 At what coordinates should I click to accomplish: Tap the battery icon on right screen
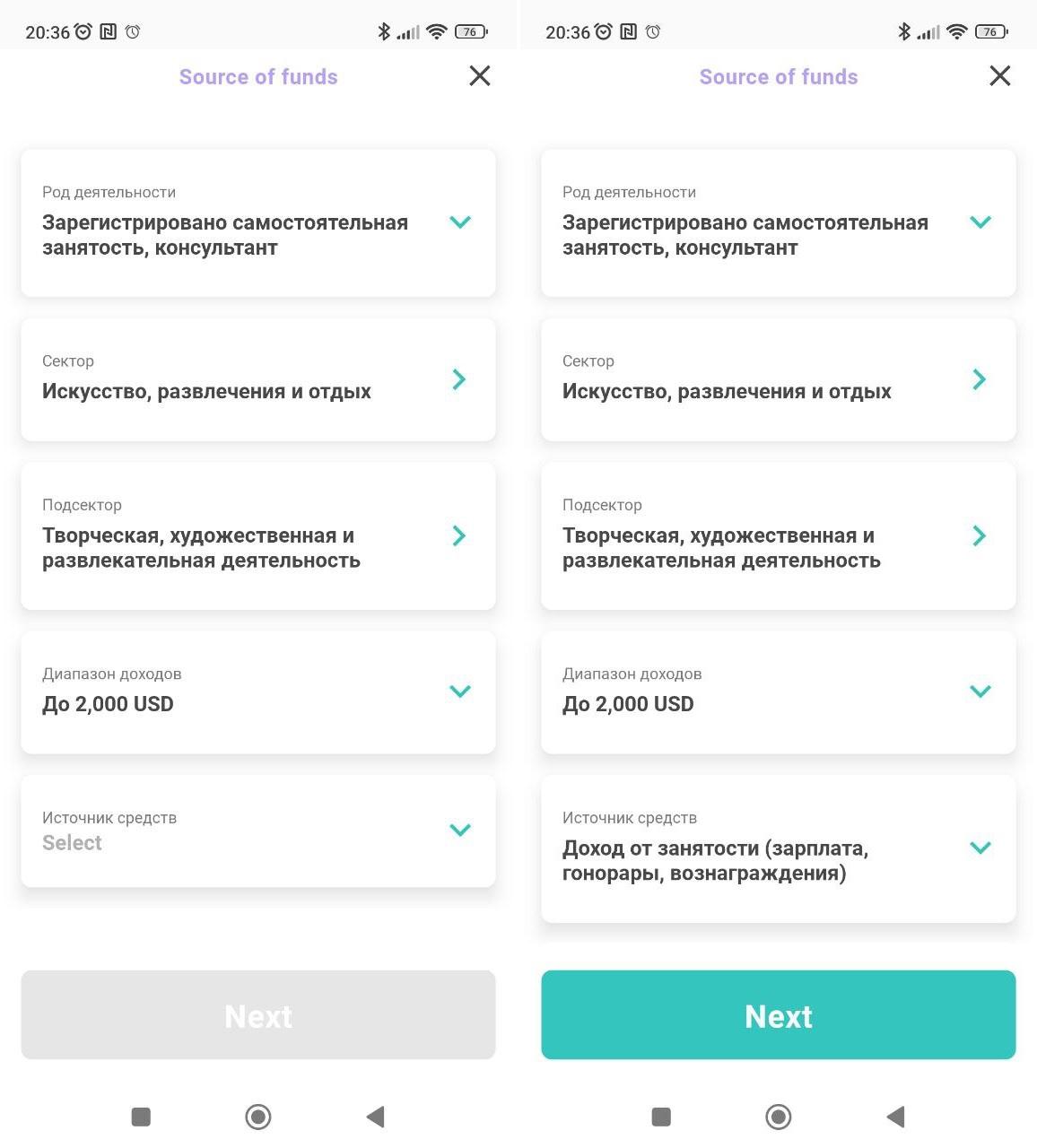point(991,32)
